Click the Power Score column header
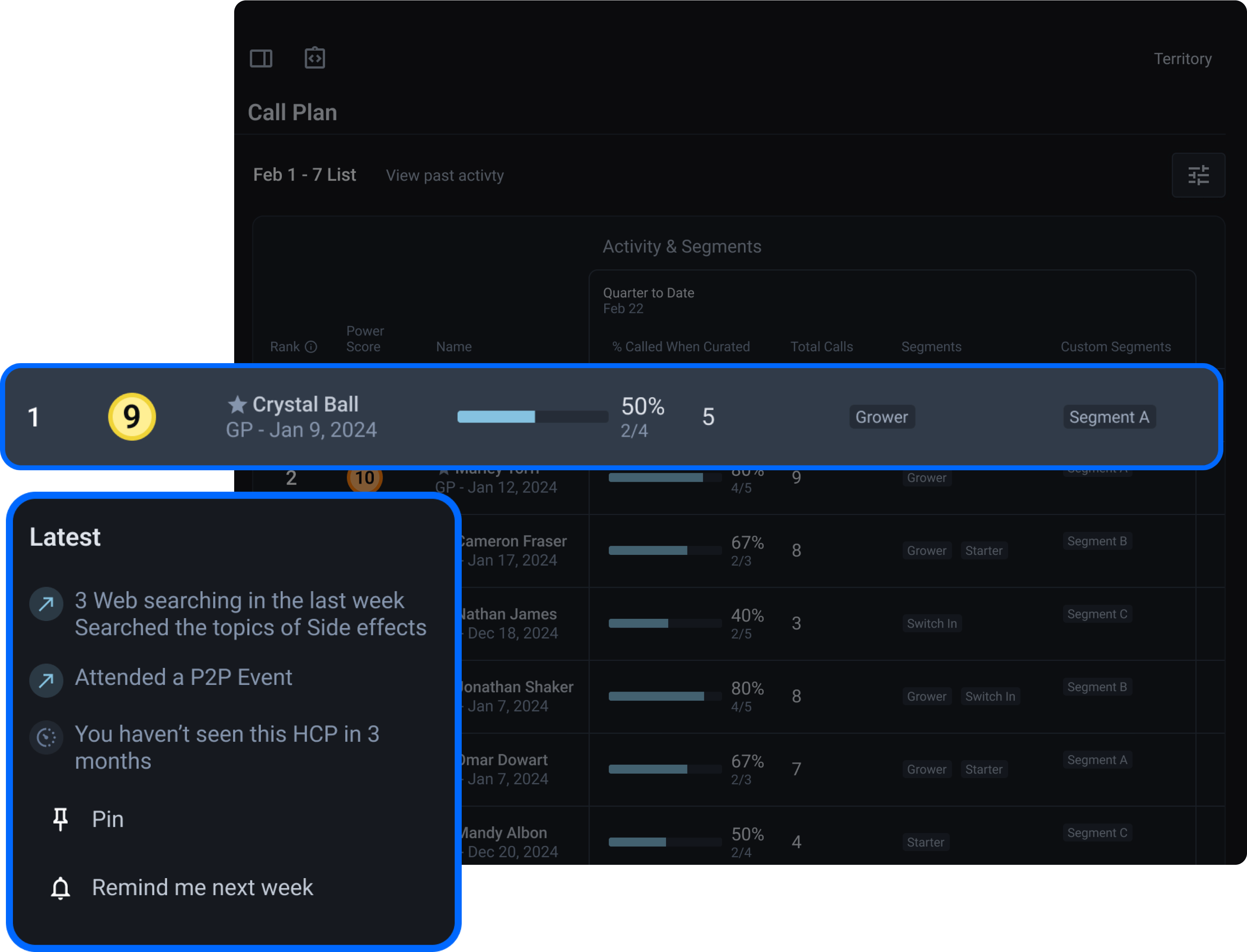1247x952 pixels. coord(365,339)
